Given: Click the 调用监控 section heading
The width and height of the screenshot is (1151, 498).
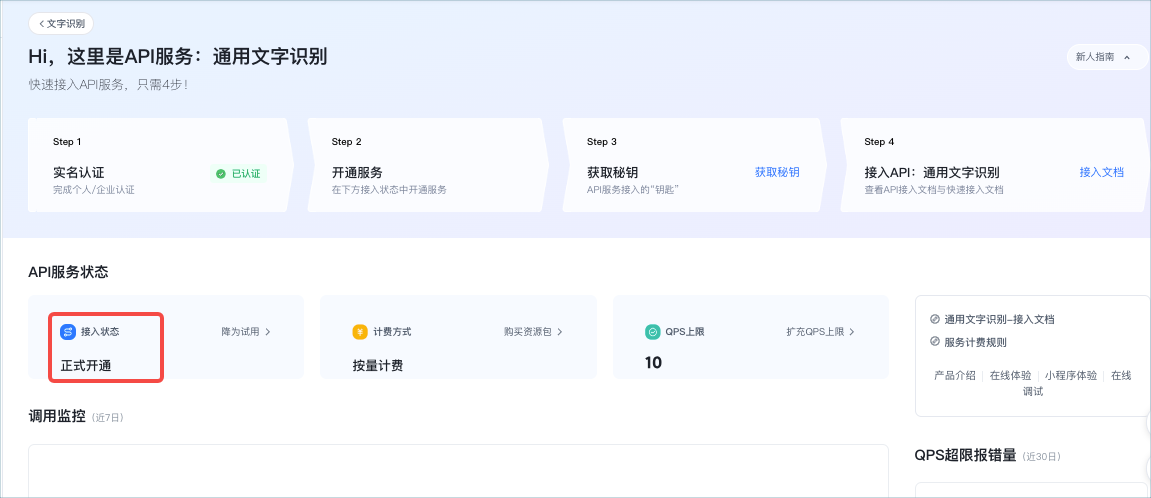Looking at the screenshot, I should coord(57,416).
